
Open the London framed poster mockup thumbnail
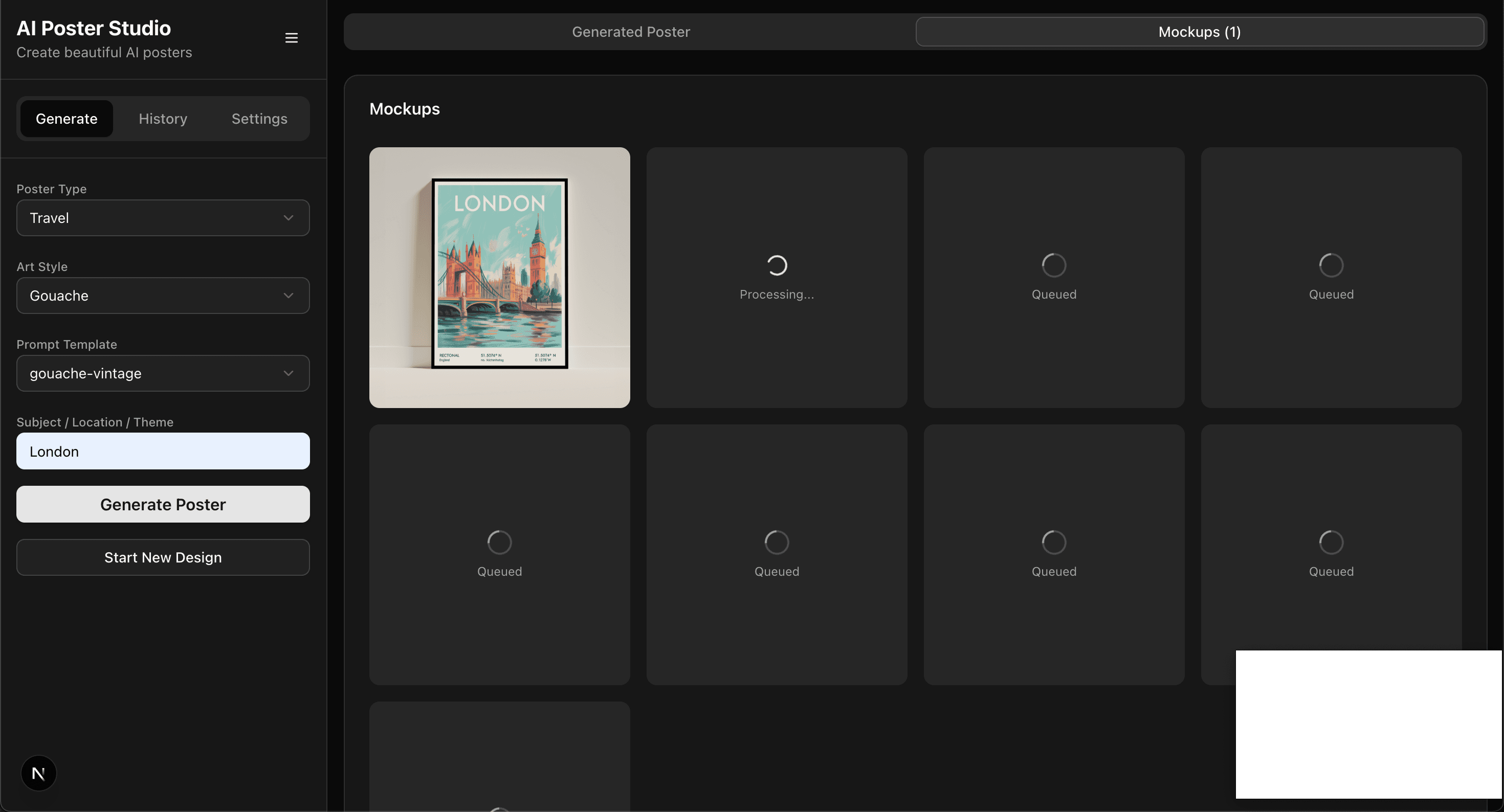click(x=499, y=277)
